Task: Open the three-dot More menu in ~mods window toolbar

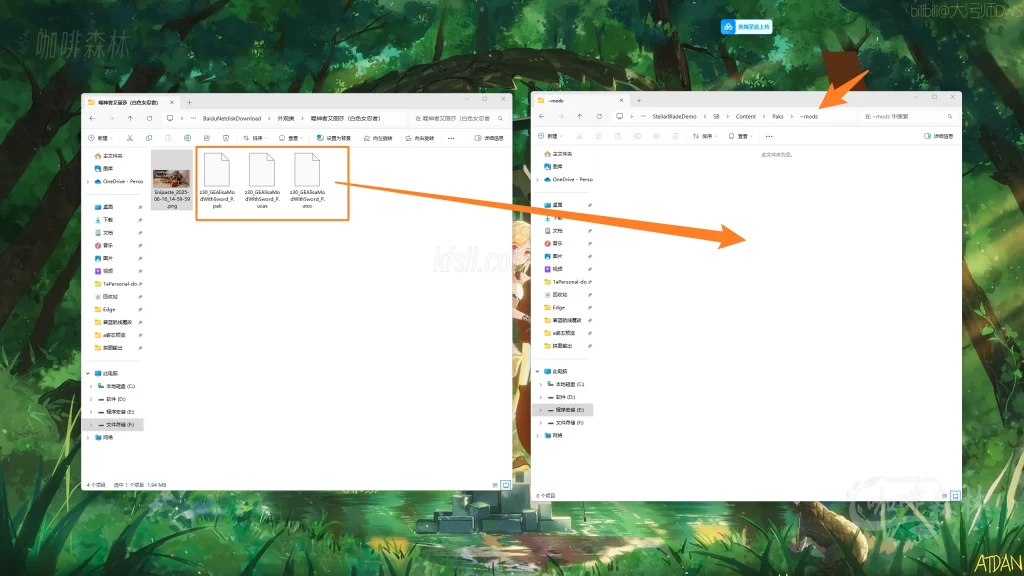Action: tap(769, 136)
